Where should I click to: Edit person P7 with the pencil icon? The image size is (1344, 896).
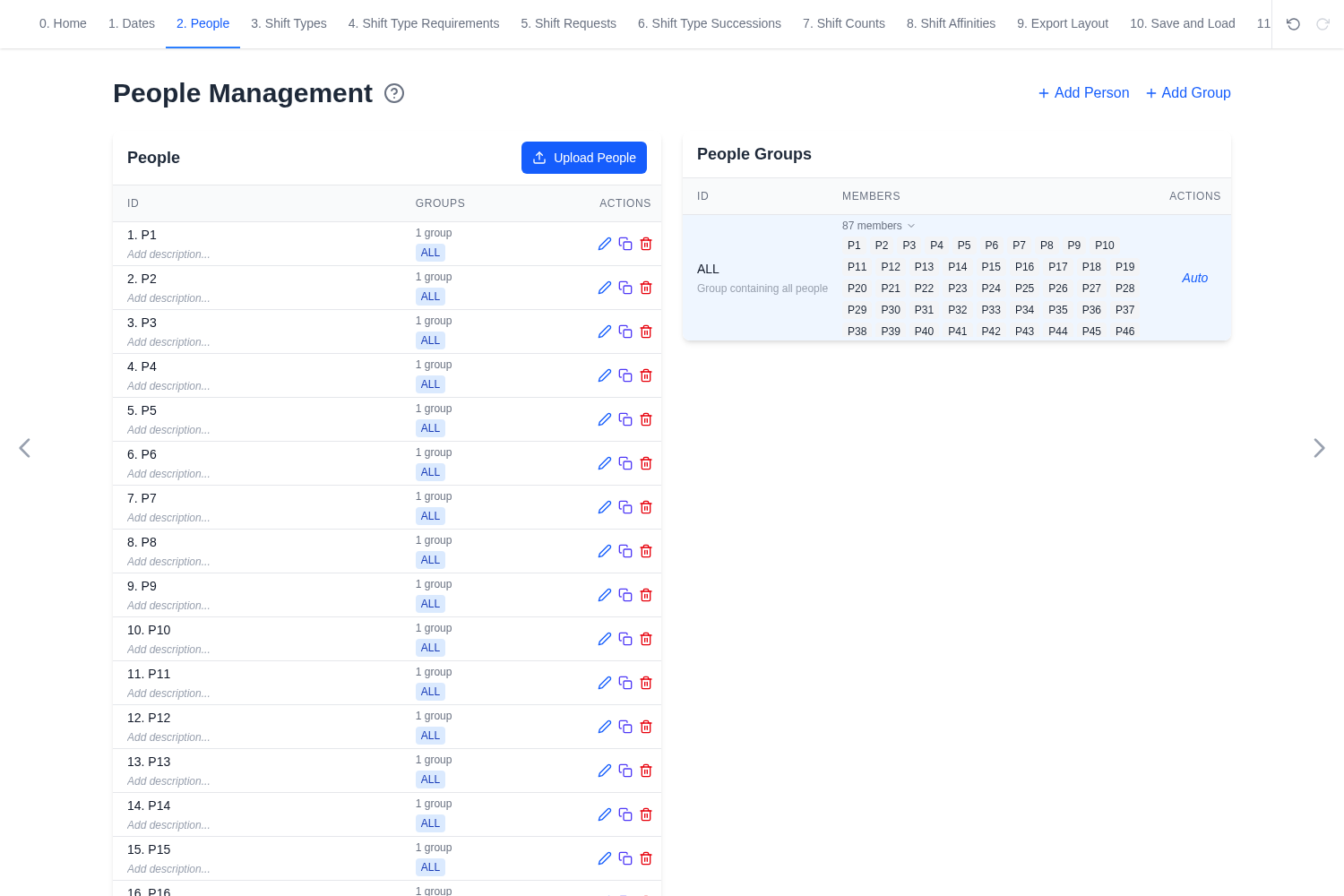(605, 507)
